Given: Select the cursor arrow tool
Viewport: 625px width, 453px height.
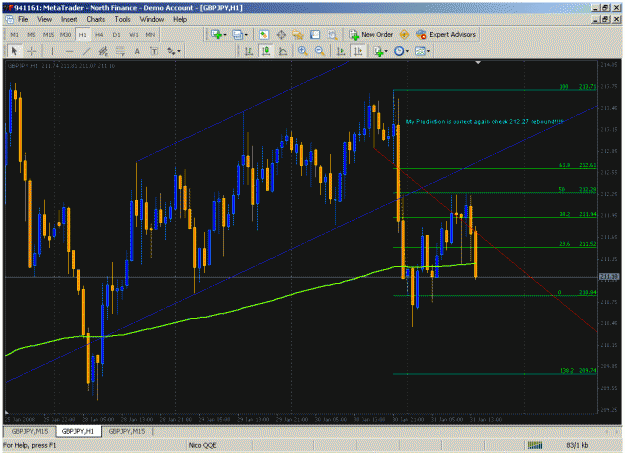Looking at the screenshot, I should (14, 51).
